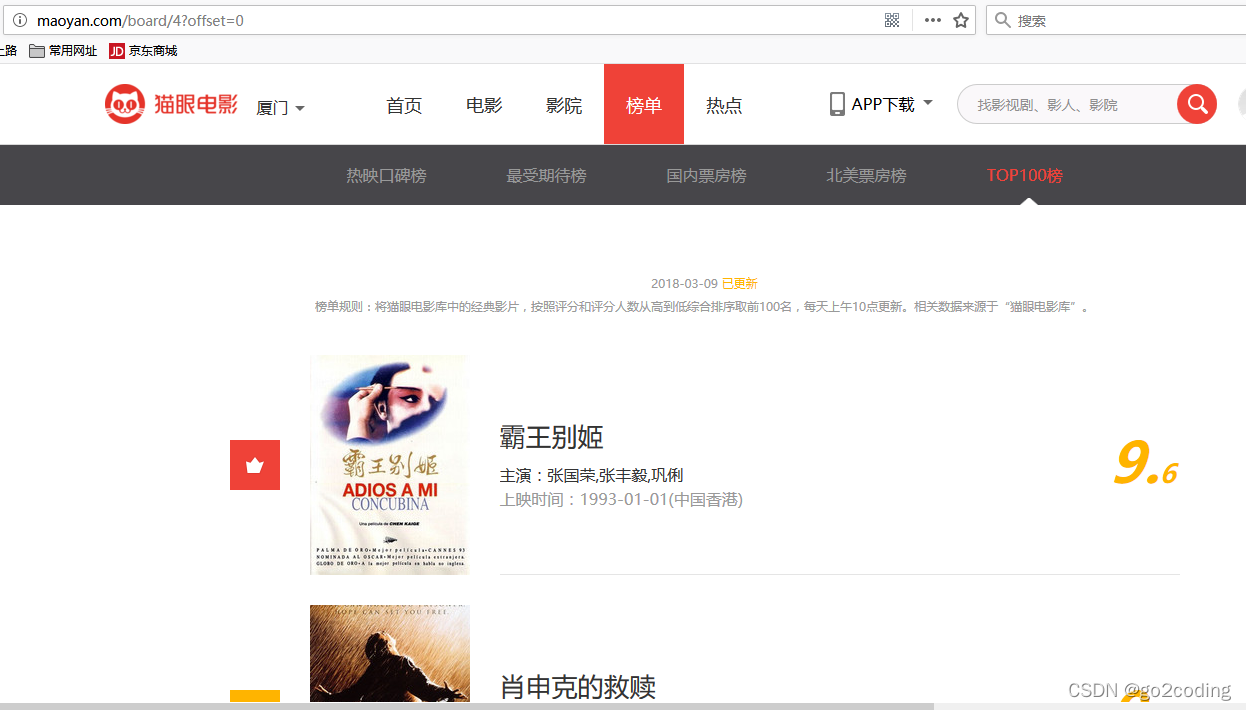The width and height of the screenshot is (1246, 710).
Task: Click the browser search magnifier icon
Action: (1002, 20)
